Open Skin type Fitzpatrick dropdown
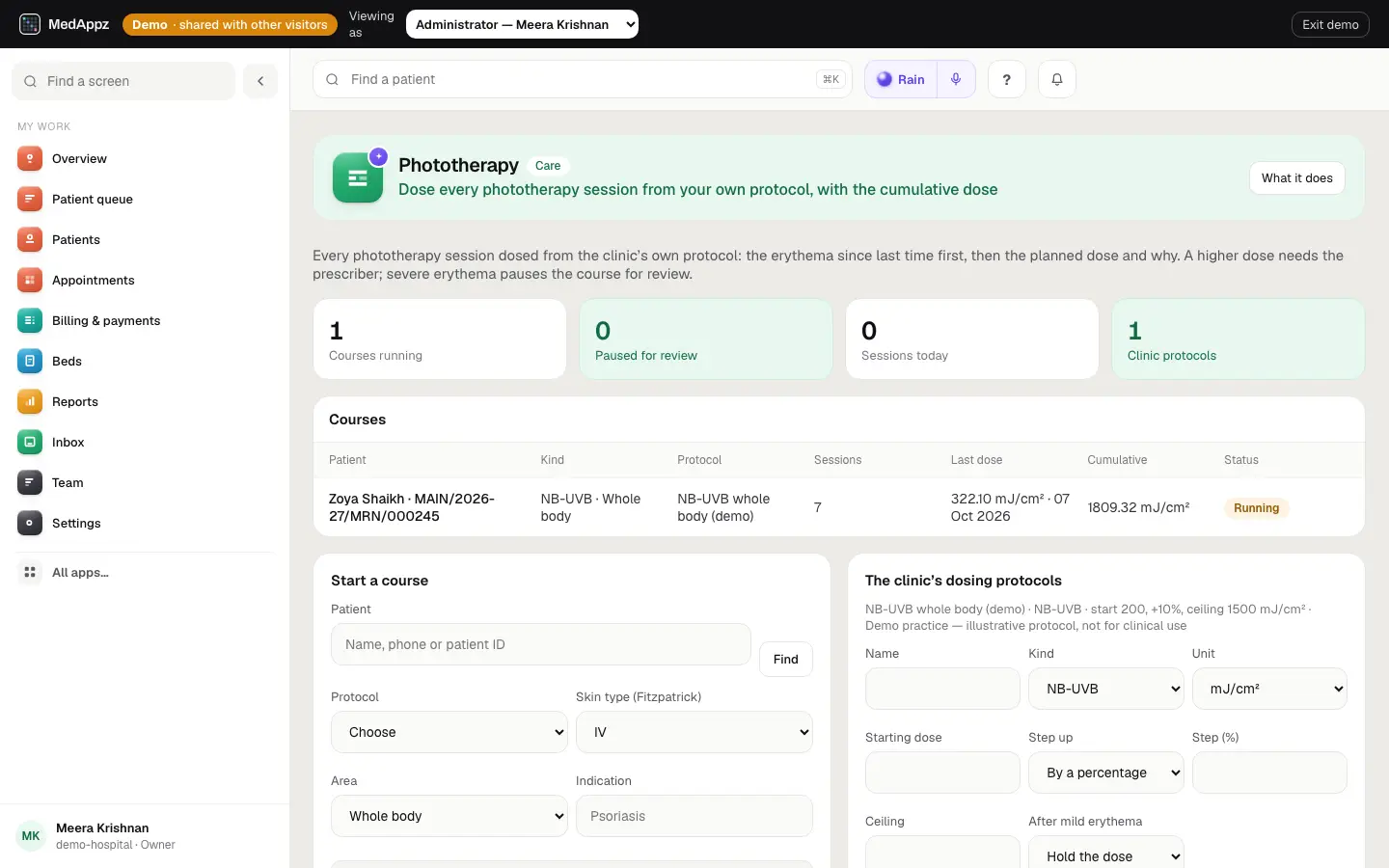Image resolution: width=1389 pixels, height=868 pixels. [x=694, y=732]
